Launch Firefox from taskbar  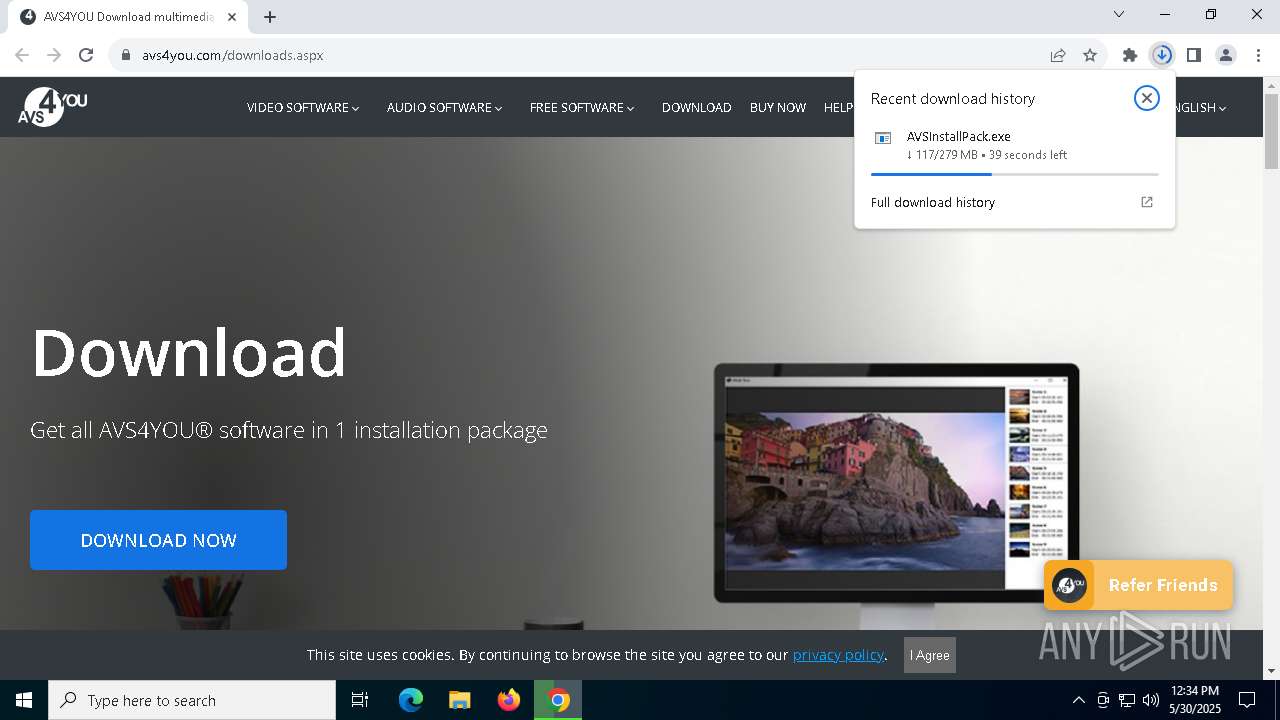509,700
